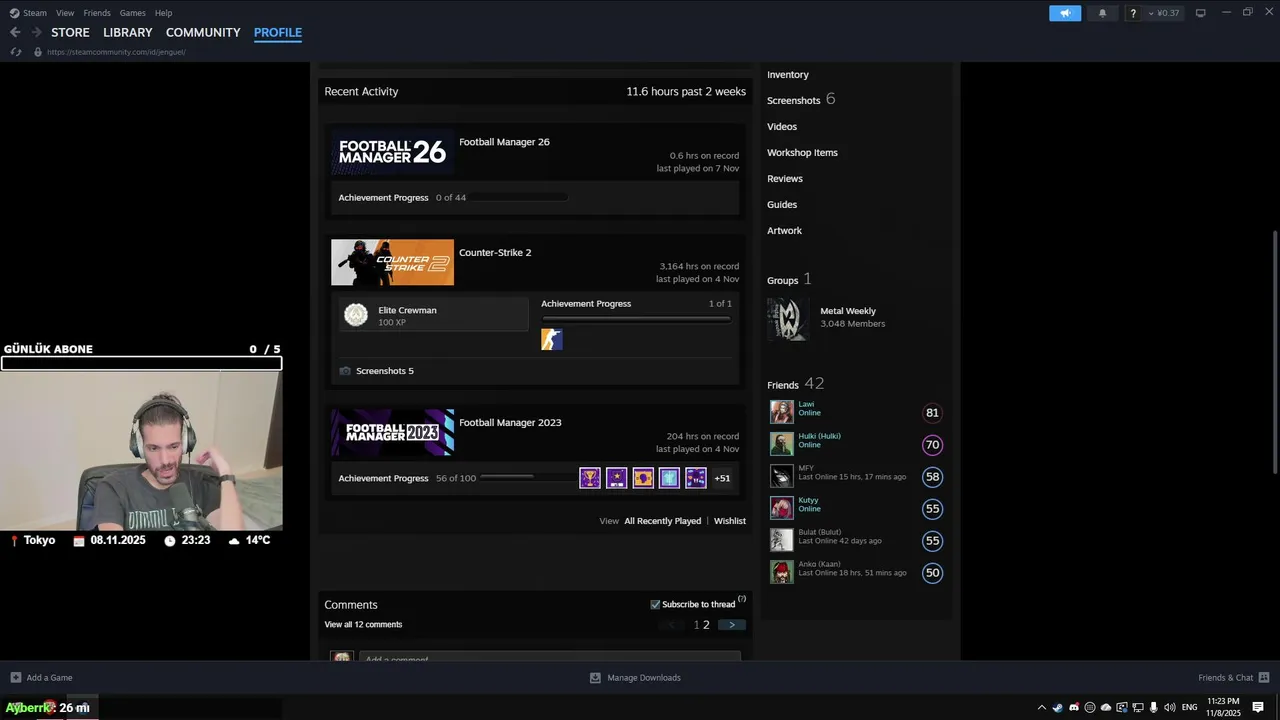Open the Artwork link
The image size is (1280, 720).
pos(784,231)
